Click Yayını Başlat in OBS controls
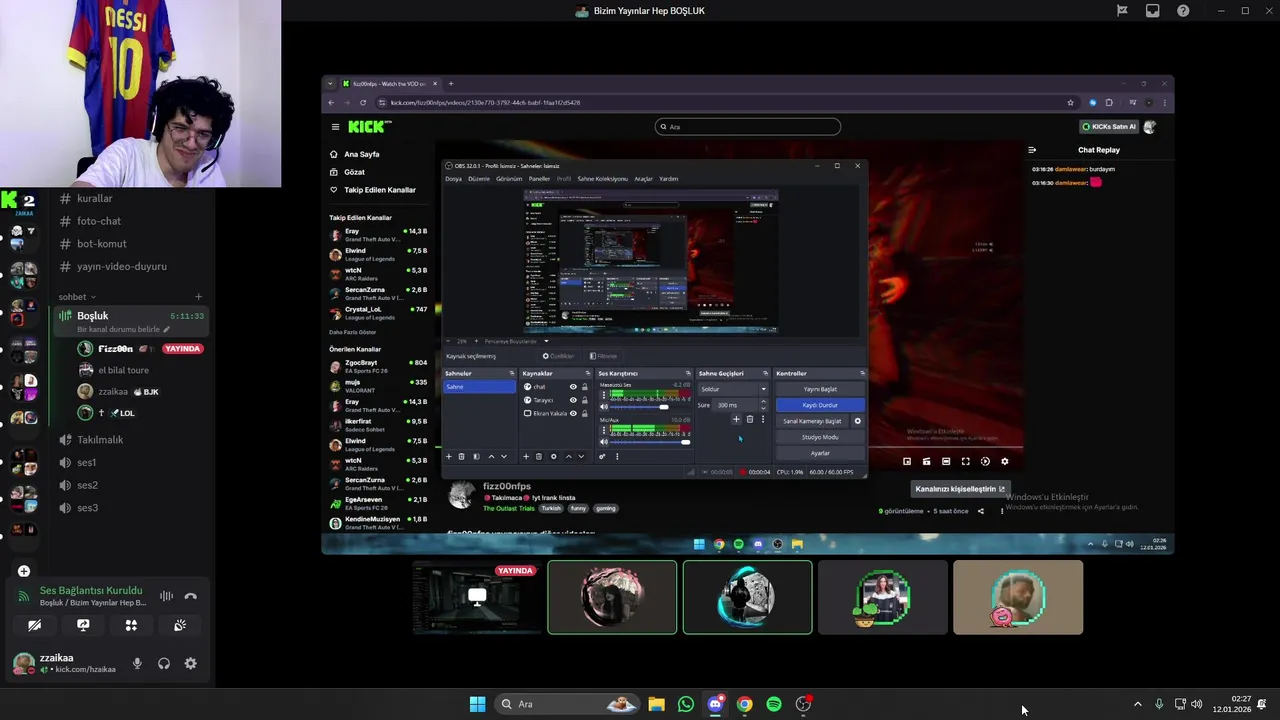Viewport: 1280px width, 720px height. pos(820,389)
